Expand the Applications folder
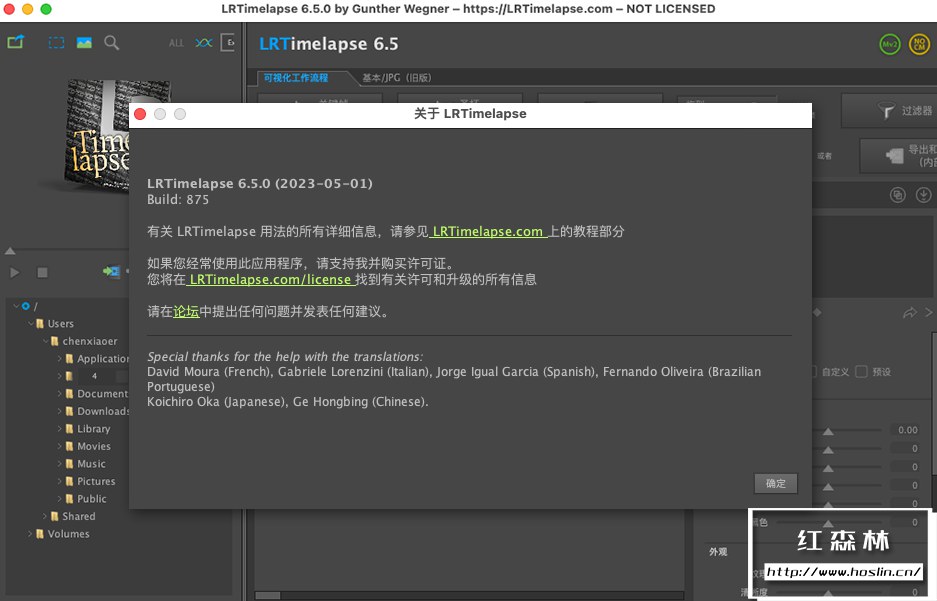 [x=60, y=358]
